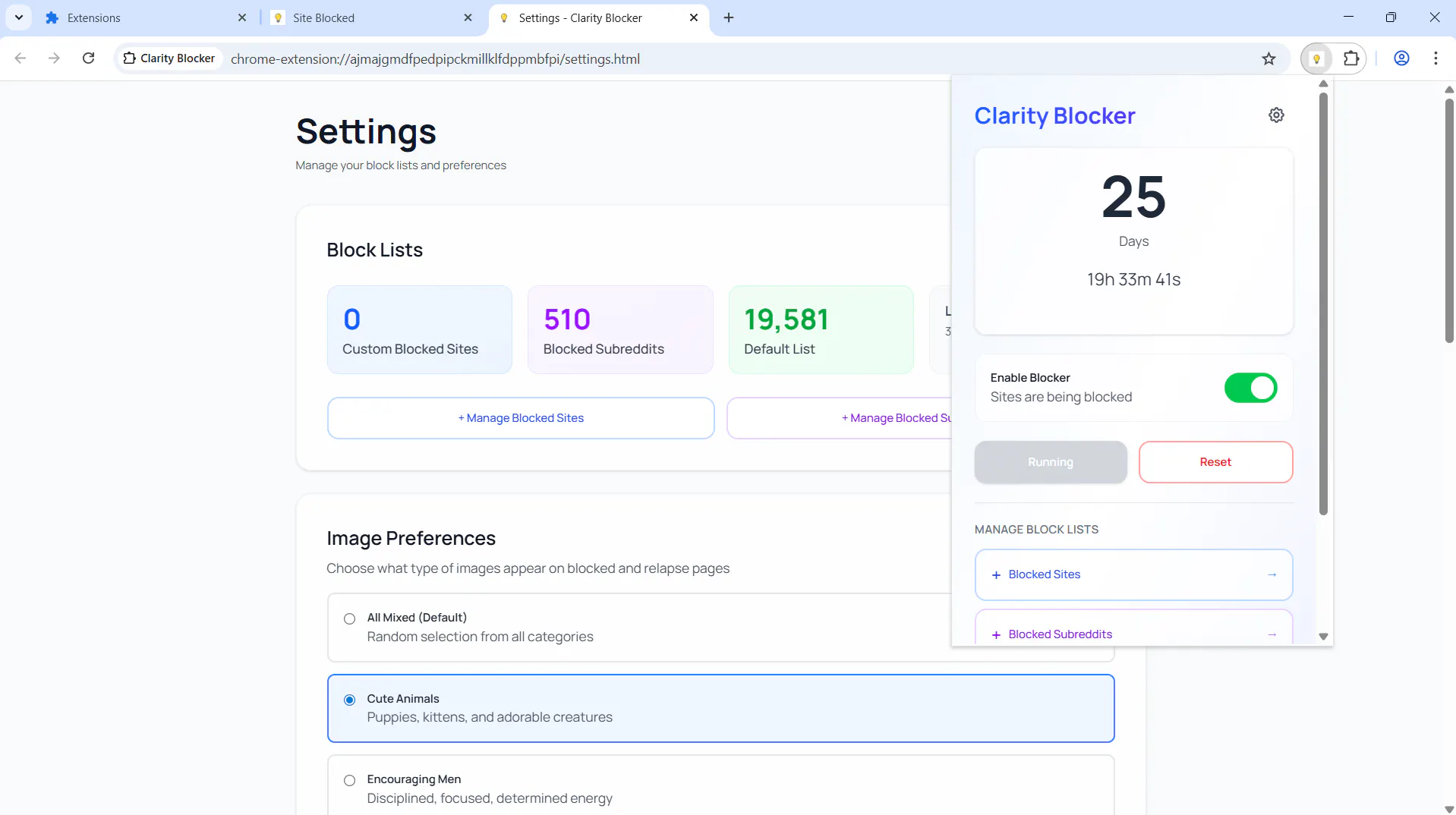The width and height of the screenshot is (1456, 815).
Task: Click the Clarity Blocker extension toolbar icon
Action: (x=1316, y=58)
